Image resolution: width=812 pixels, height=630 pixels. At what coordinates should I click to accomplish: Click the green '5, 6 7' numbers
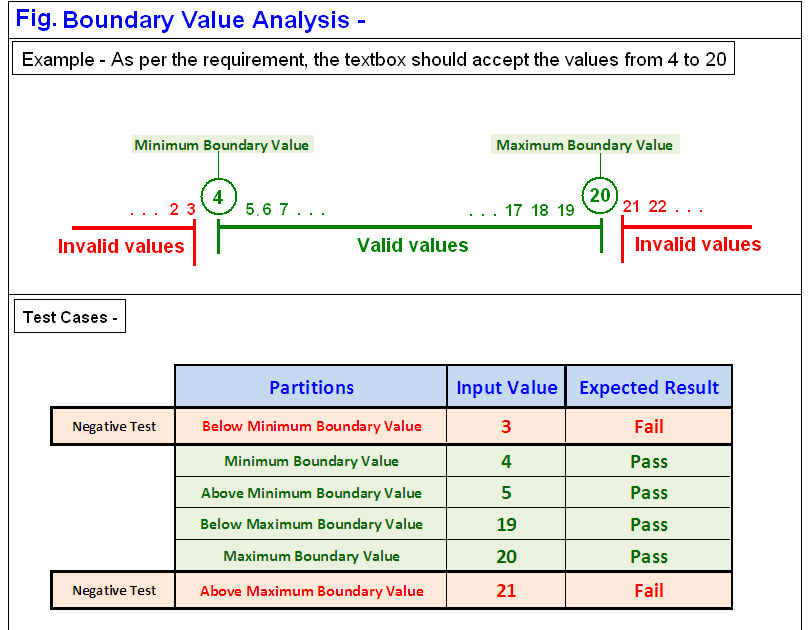coord(267,209)
